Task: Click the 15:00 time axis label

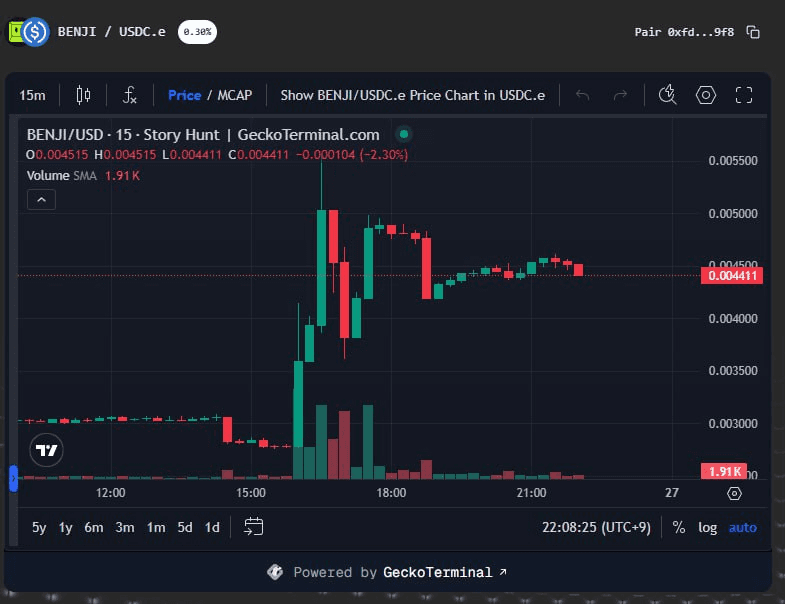Action: 251,493
